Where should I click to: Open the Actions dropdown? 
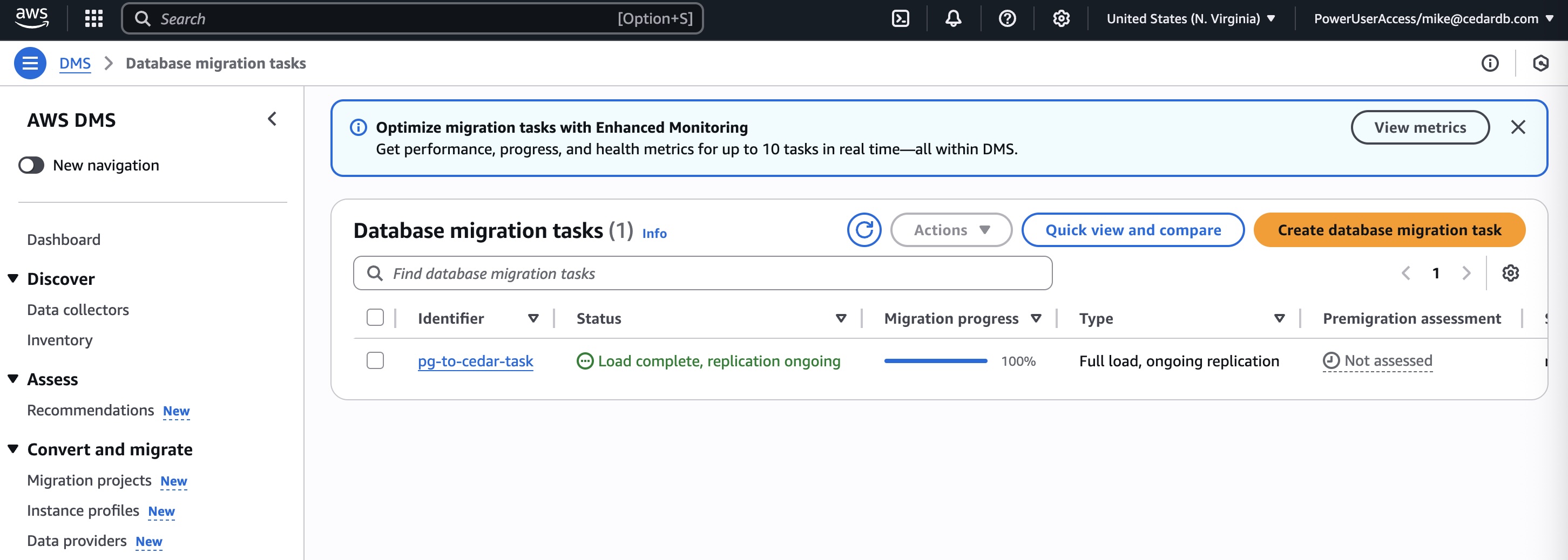click(951, 230)
